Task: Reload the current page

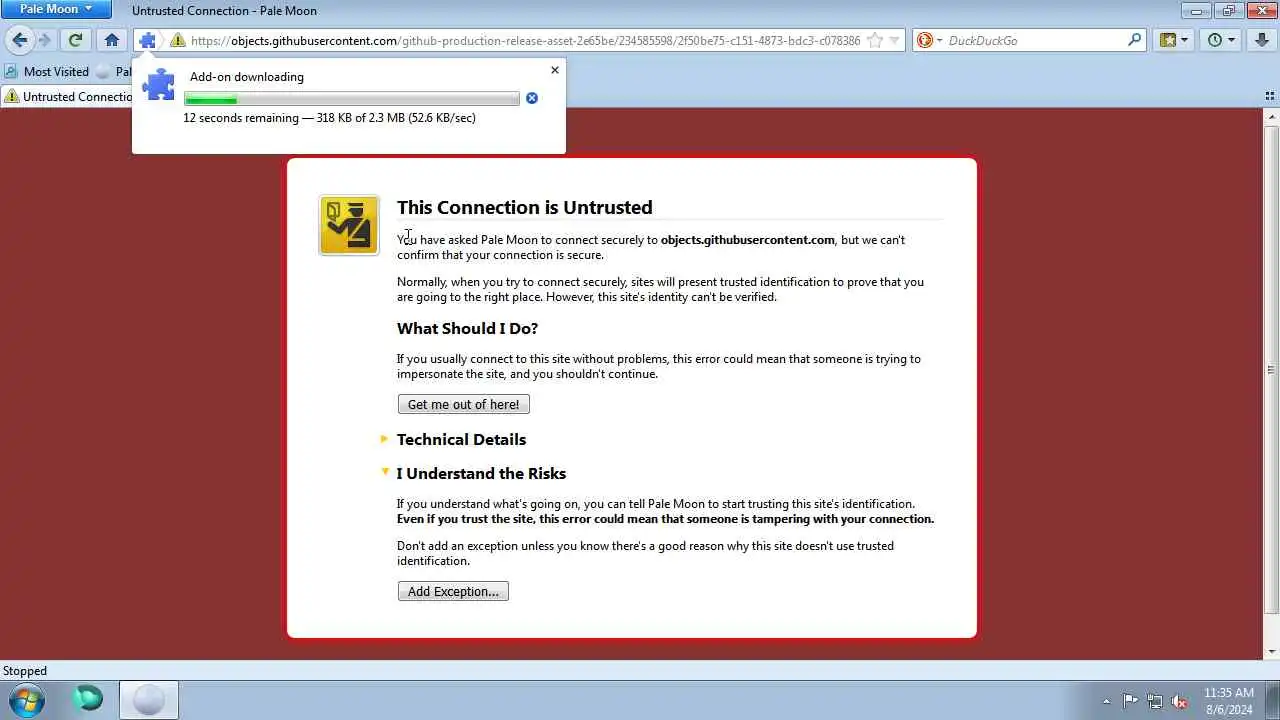Action: 75,40
